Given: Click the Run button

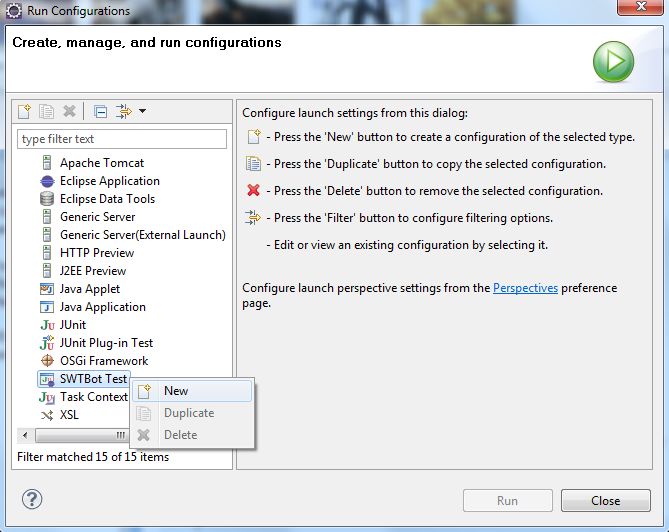Looking at the screenshot, I should click(508, 500).
